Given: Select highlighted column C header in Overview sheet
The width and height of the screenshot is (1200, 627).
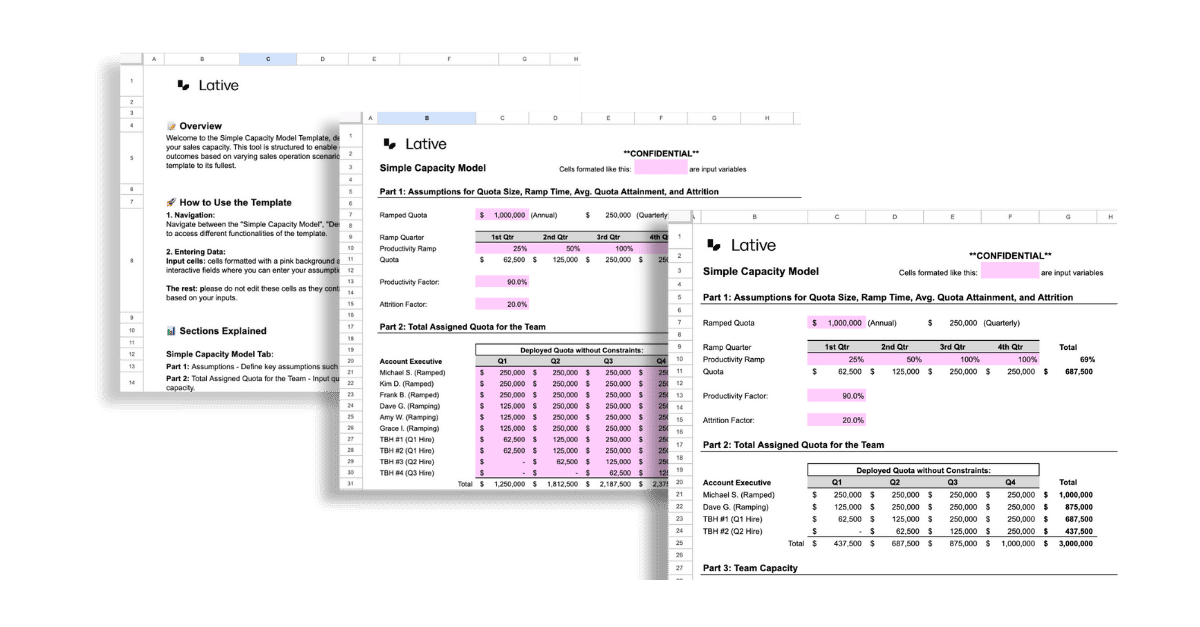Looking at the screenshot, I should (x=267, y=59).
